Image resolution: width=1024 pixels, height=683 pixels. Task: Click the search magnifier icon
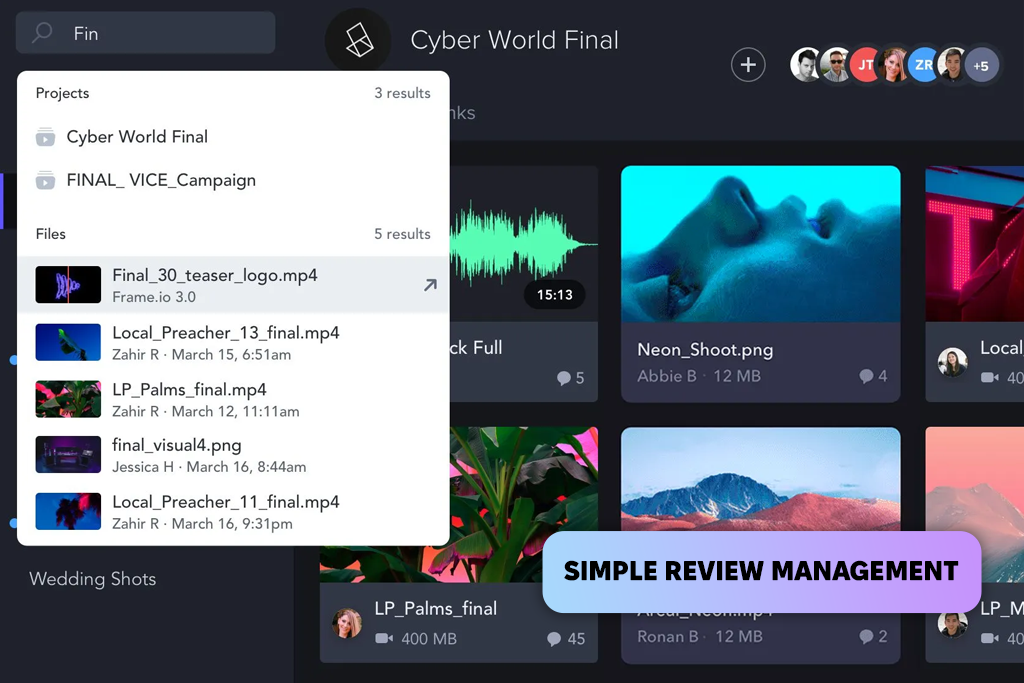[42, 32]
